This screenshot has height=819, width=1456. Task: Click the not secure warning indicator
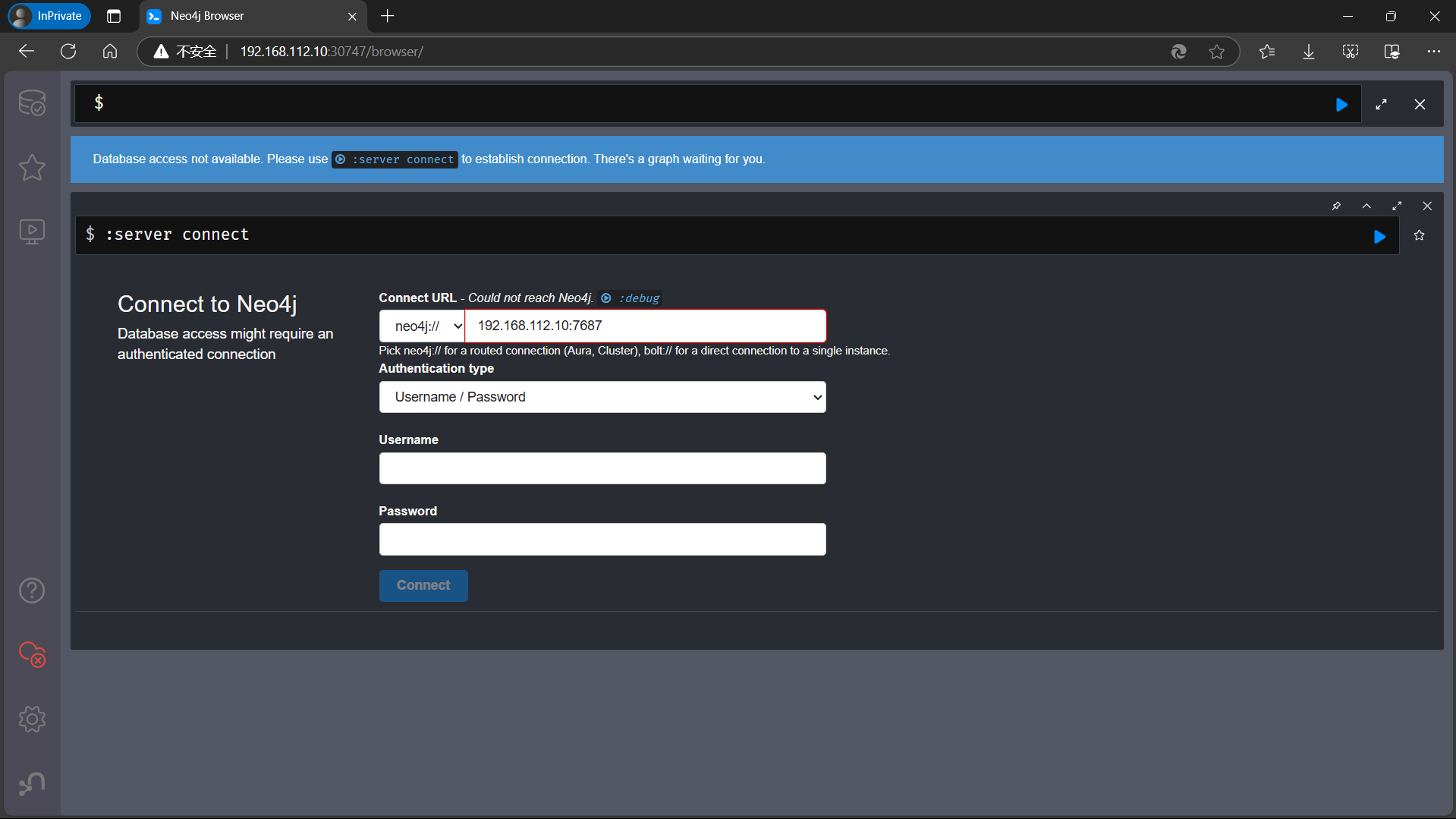[x=185, y=52]
